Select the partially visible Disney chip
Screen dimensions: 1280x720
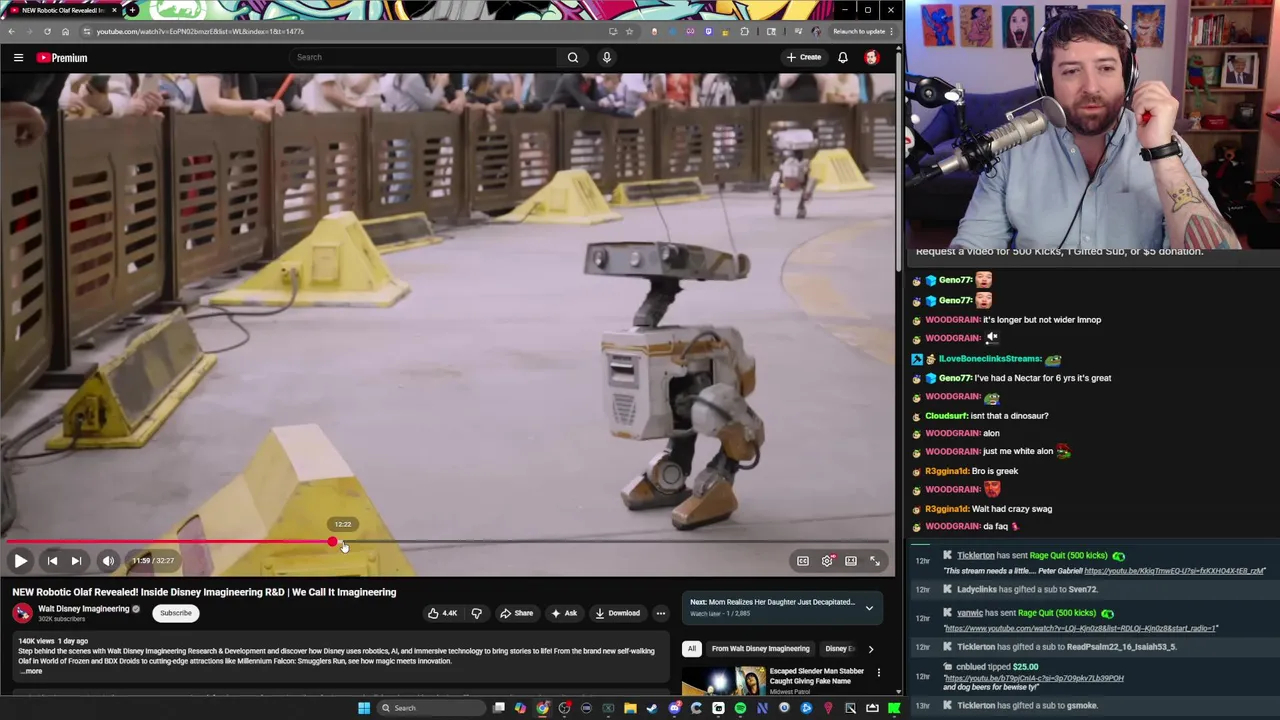click(839, 648)
